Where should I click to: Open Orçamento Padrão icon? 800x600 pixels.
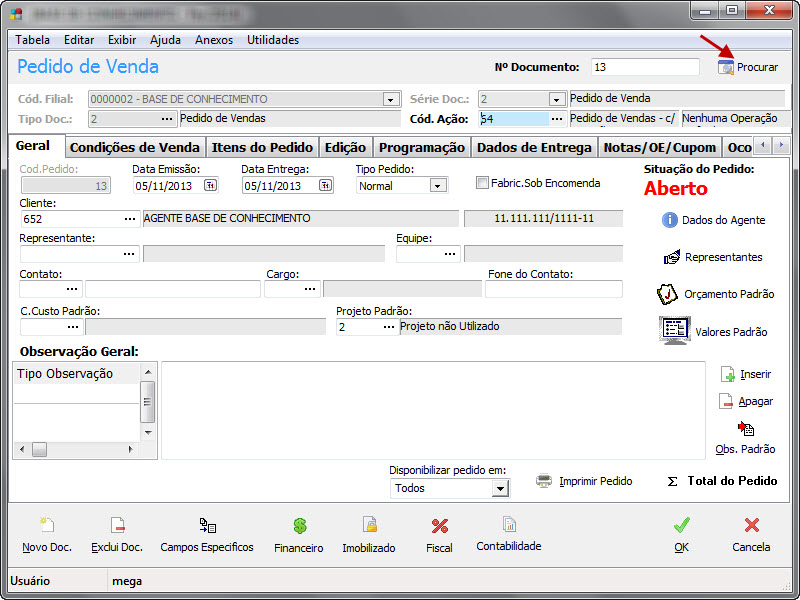(x=667, y=294)
